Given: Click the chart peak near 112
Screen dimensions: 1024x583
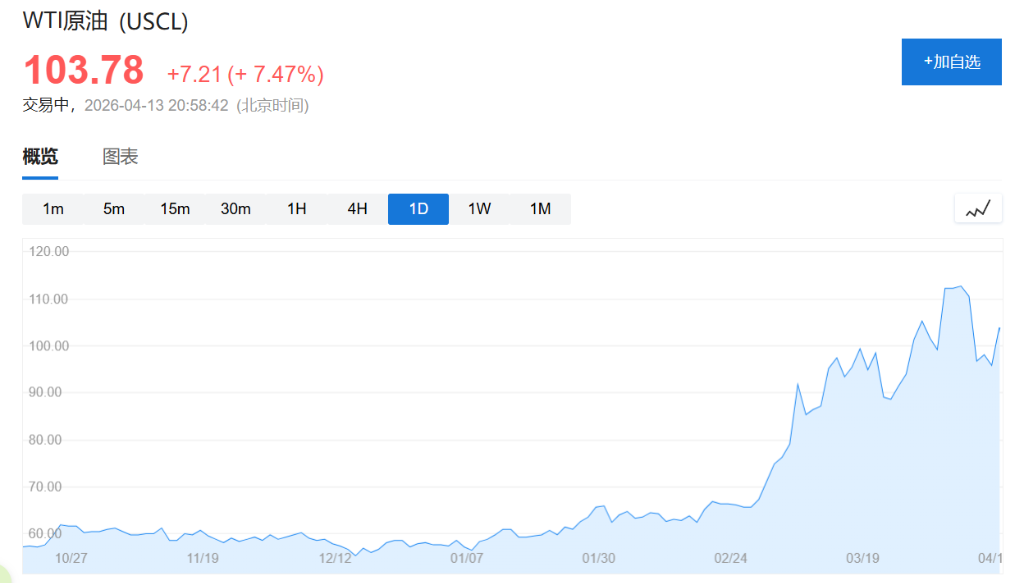Looking at the screenshot, I should [x=960, y=287].
